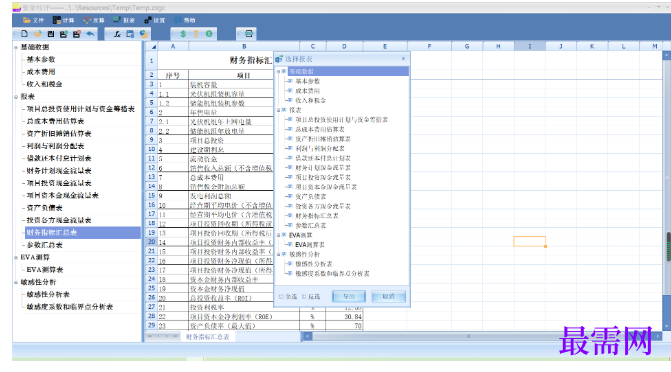Toggle 基础数据 checkbox in dialog

284,71
